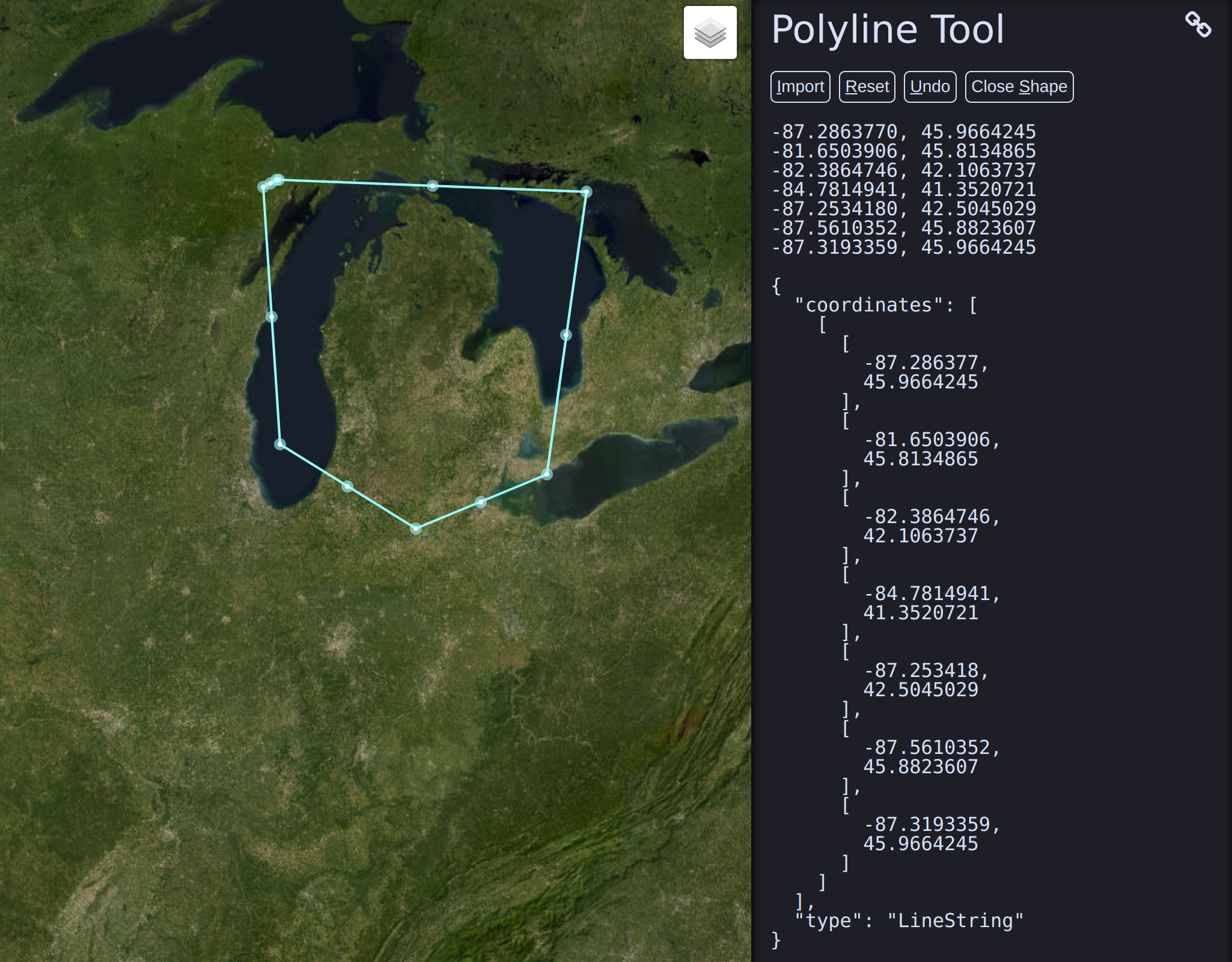Select the northeast polyline vertex near Lake Huron
The height and width of the screenshot is (962, 1232).
click(x=587, y=192)
